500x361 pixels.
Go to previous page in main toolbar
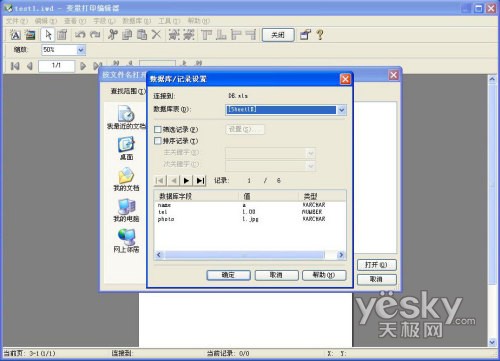[30, 66]
